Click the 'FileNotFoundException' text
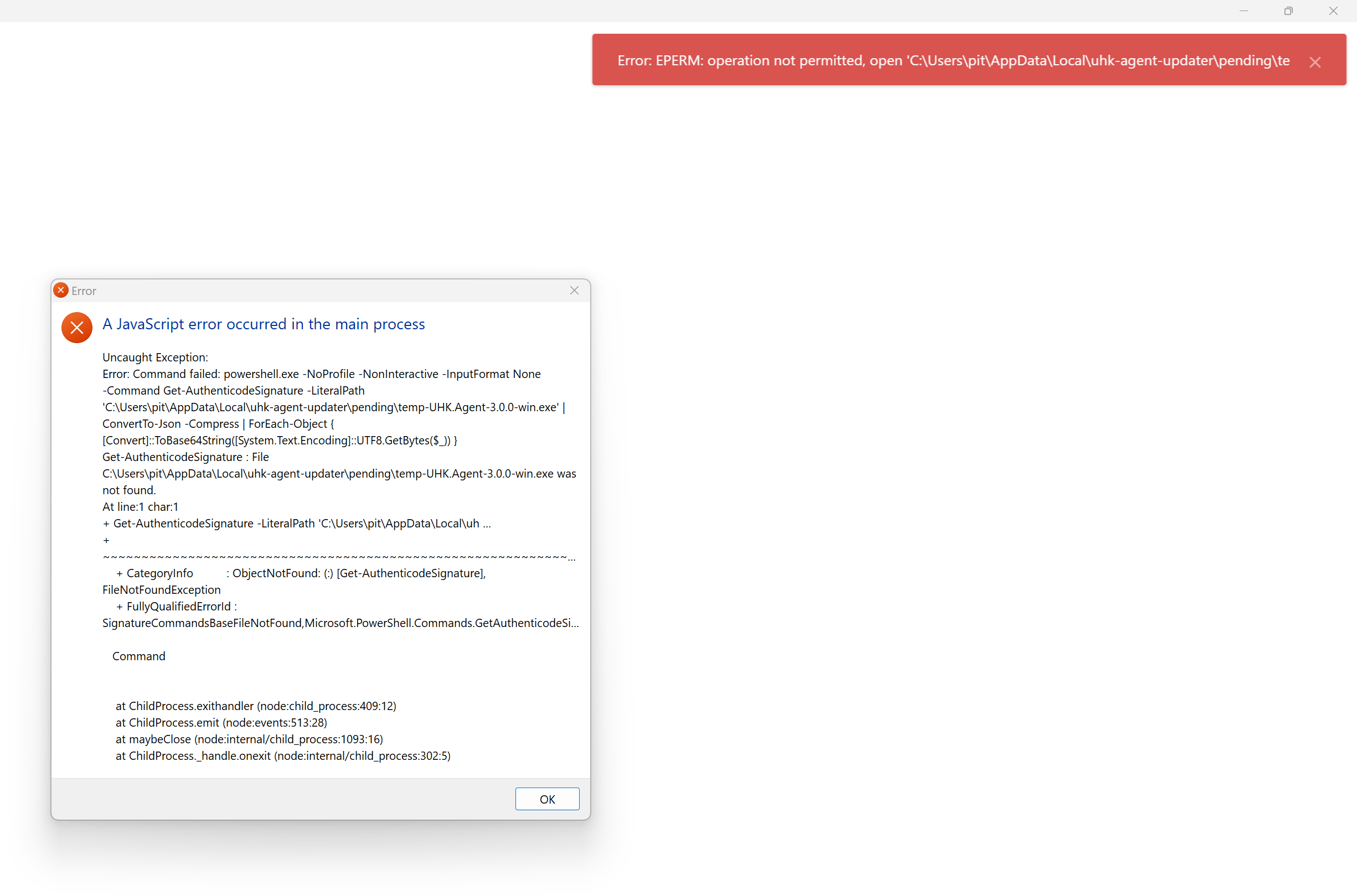The width and height of the screenshot is (1357, 896). pos(161,590)
